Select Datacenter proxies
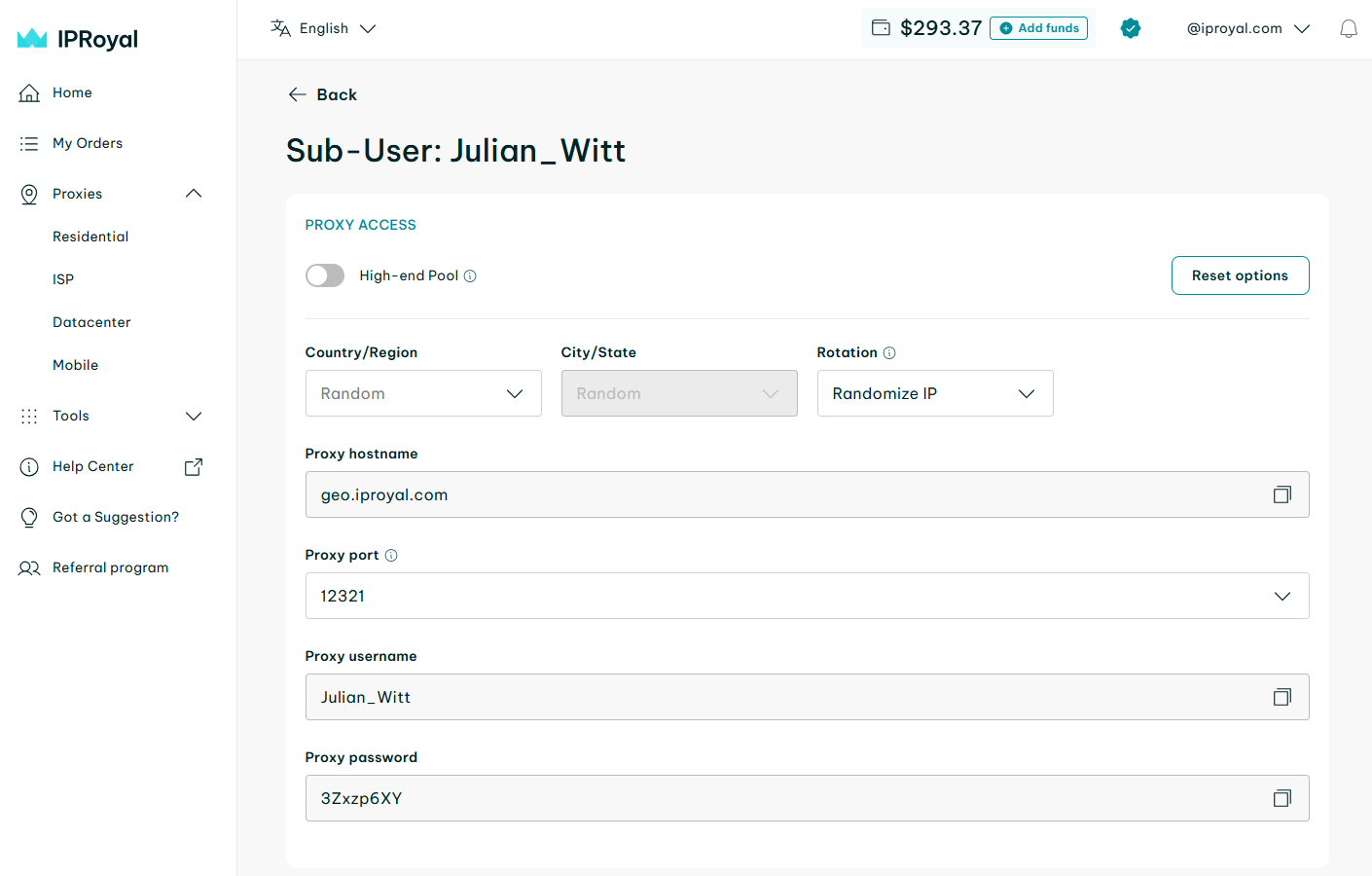The image size is (1372, 876). [91, 322]
